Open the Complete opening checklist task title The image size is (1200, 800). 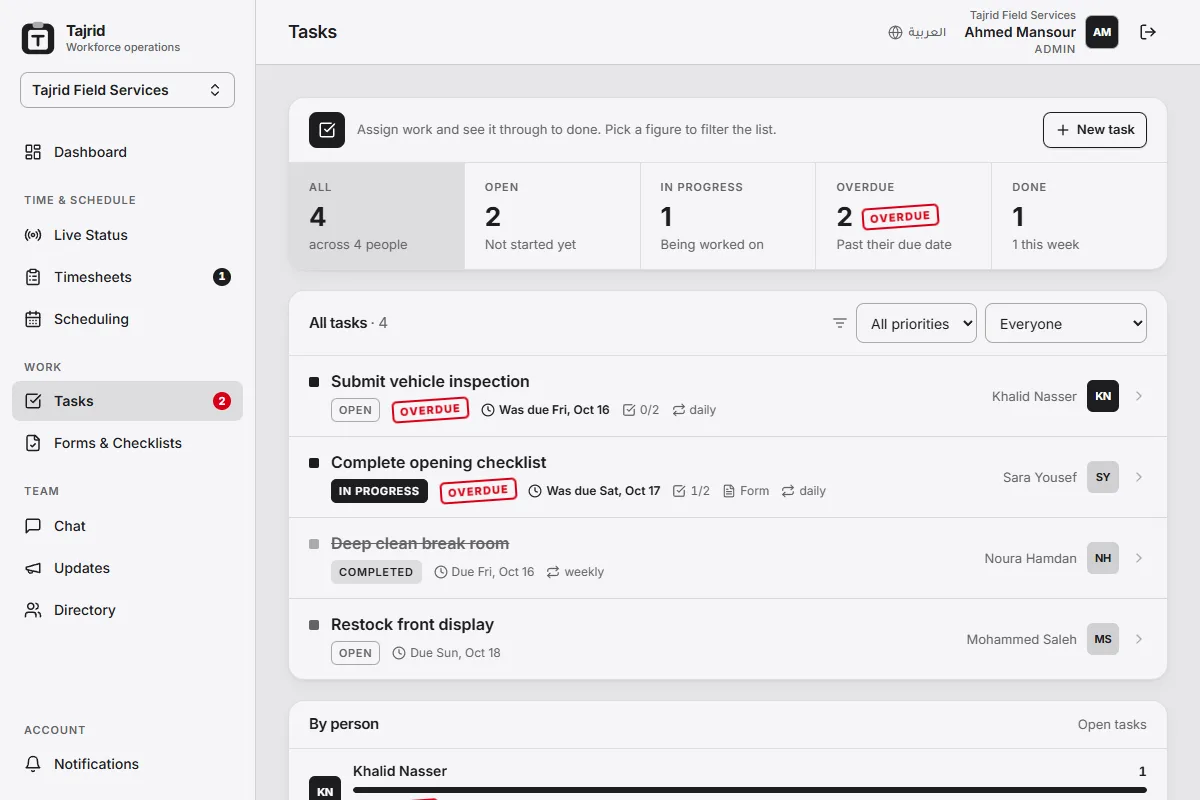click(439, 462)
